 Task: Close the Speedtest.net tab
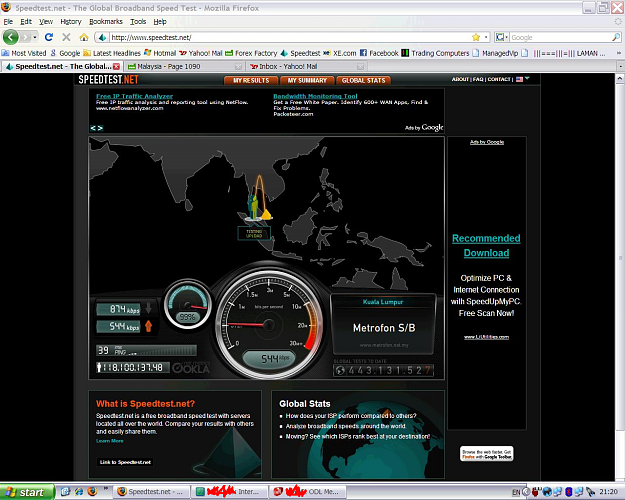pyautogui.click(x=116, y=66)
